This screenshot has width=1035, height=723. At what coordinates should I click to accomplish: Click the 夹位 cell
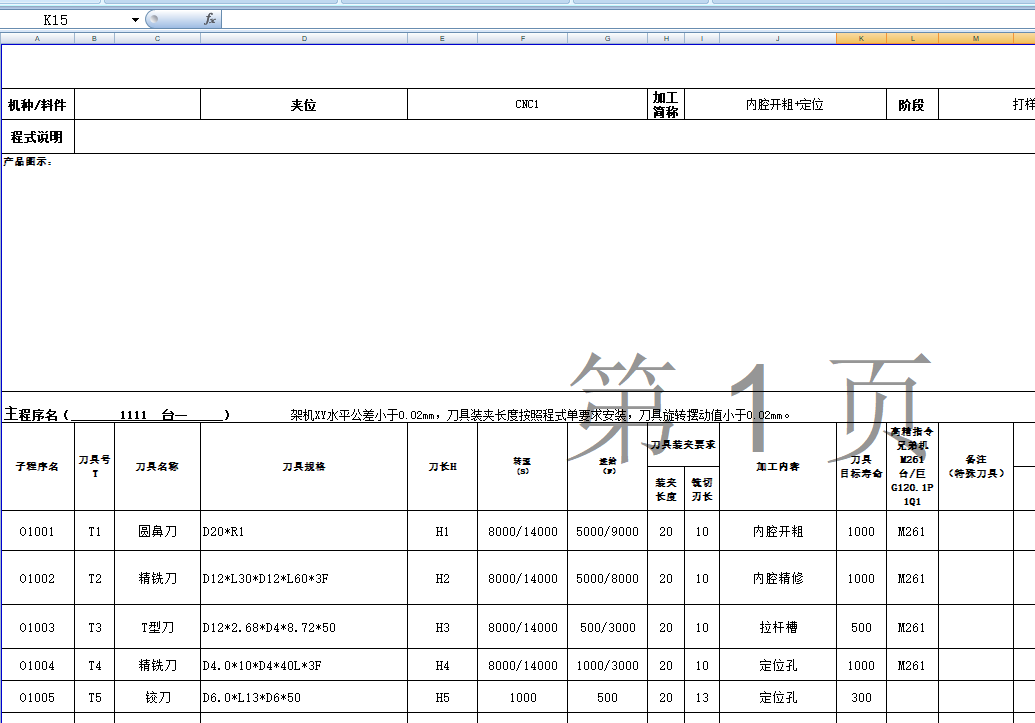pyautogui.click(x=304, y=104)
